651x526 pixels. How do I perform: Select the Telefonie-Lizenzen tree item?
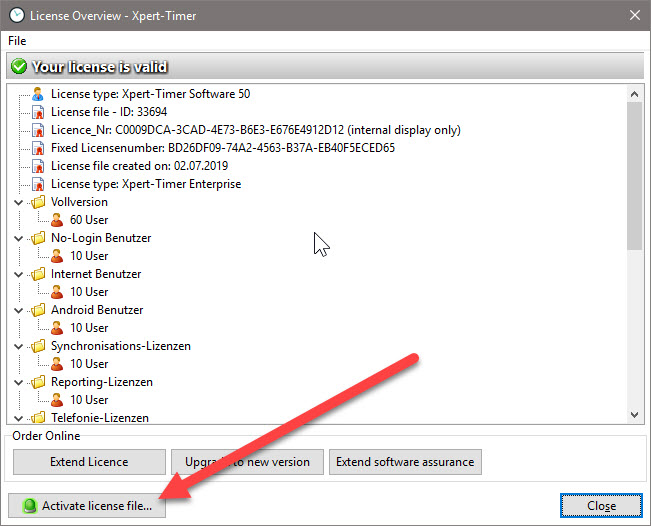101,417
